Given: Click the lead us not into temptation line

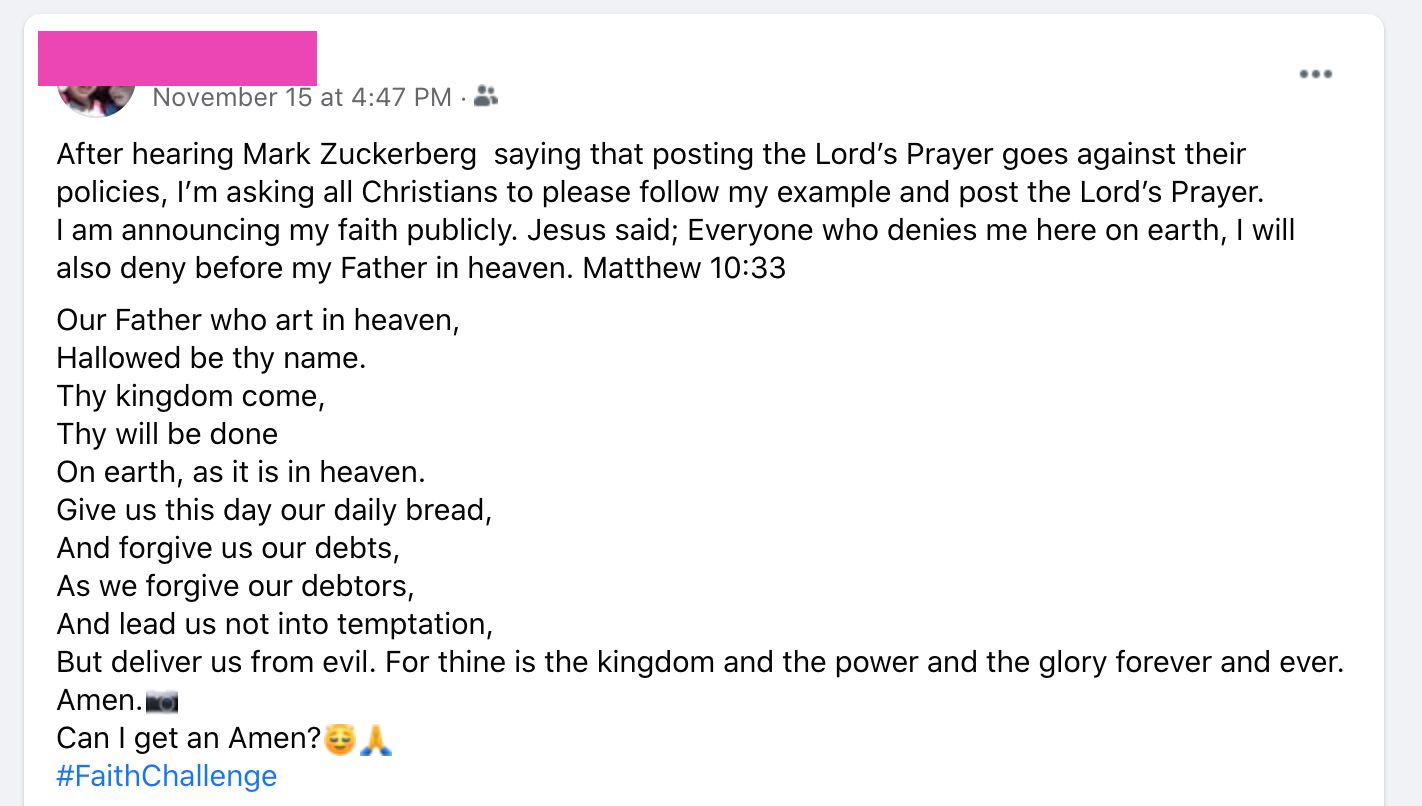Looking at the screenshot, I should coord(276,624).
